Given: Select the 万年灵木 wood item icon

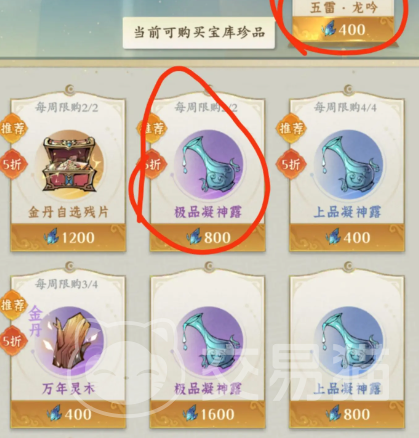Looking at the screenshot, I should 69,342.
